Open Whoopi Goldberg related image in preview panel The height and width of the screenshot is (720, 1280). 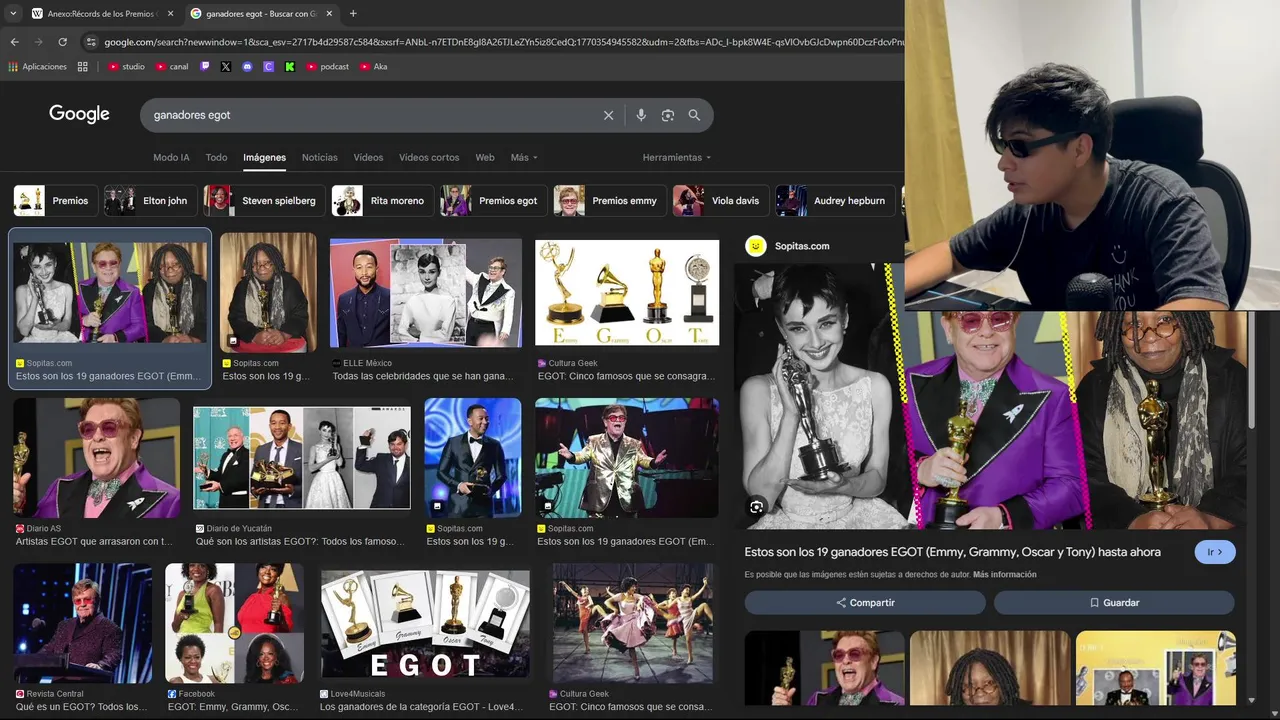tap(990, 668)
